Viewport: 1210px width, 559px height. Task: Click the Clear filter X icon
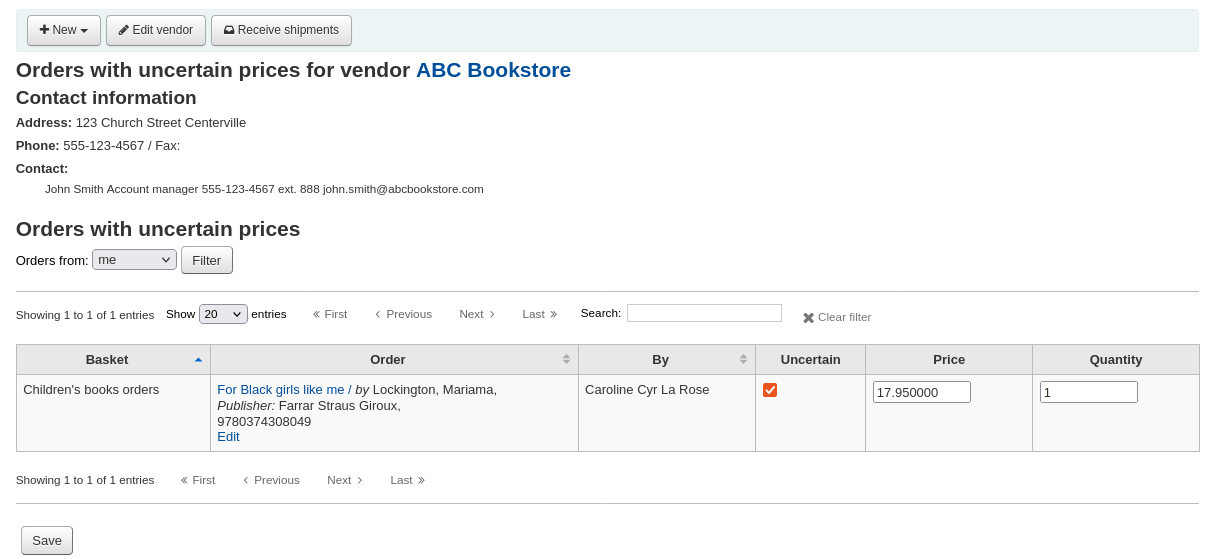[808, 318]
